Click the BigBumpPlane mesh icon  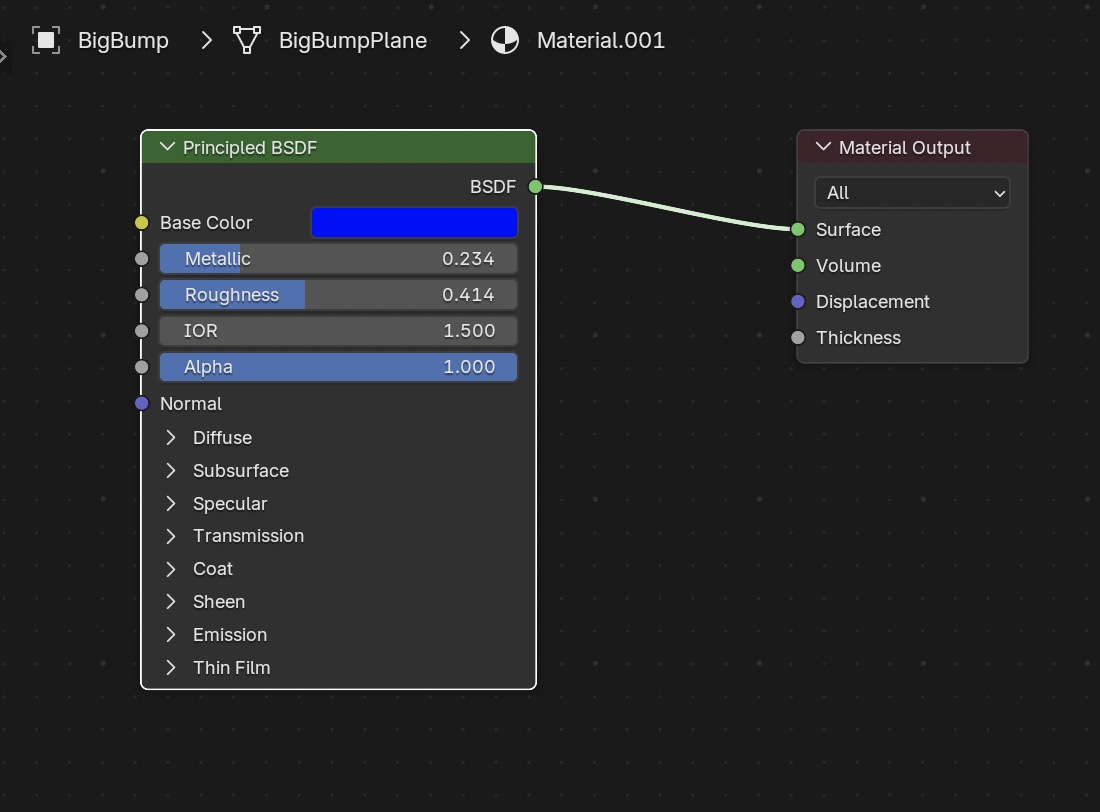[247, 40]
